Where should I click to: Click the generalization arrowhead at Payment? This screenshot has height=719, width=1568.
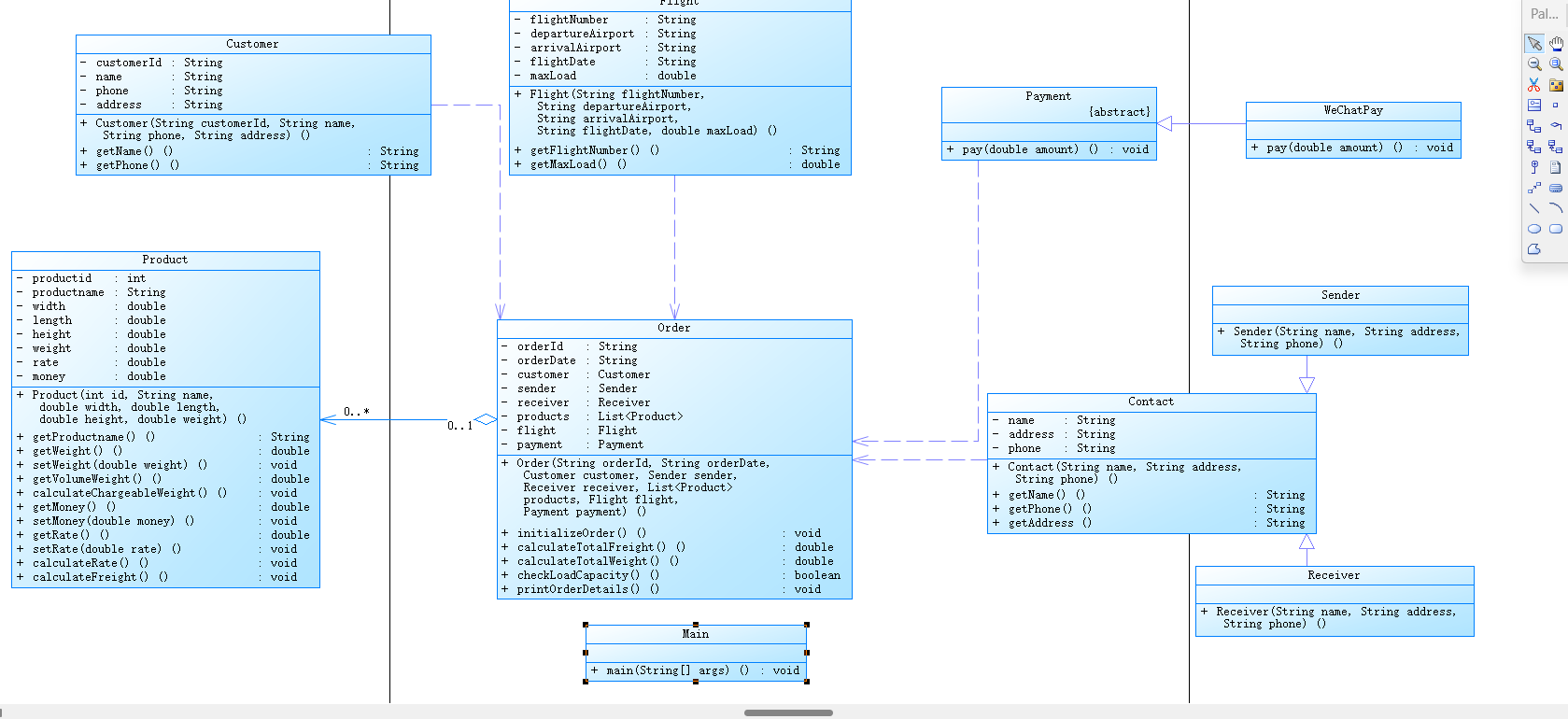(x=1165, y=123)
